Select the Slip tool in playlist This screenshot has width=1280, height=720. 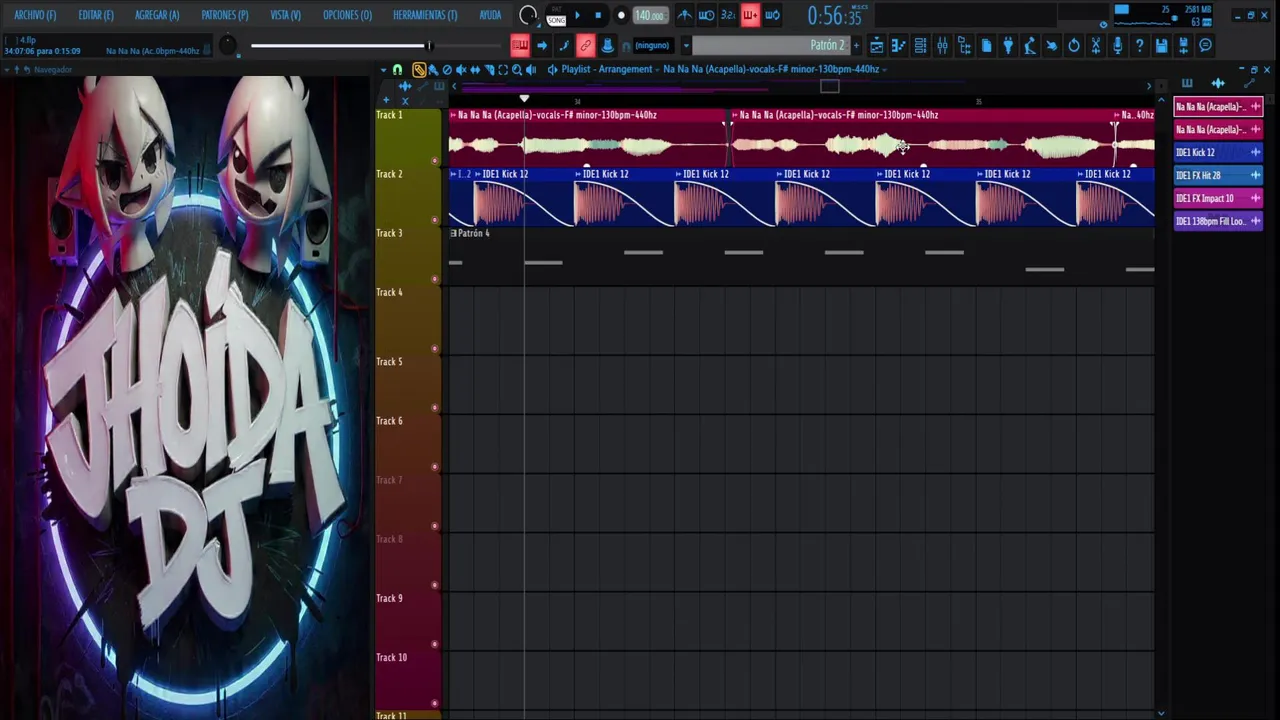[x=475, y=69]
